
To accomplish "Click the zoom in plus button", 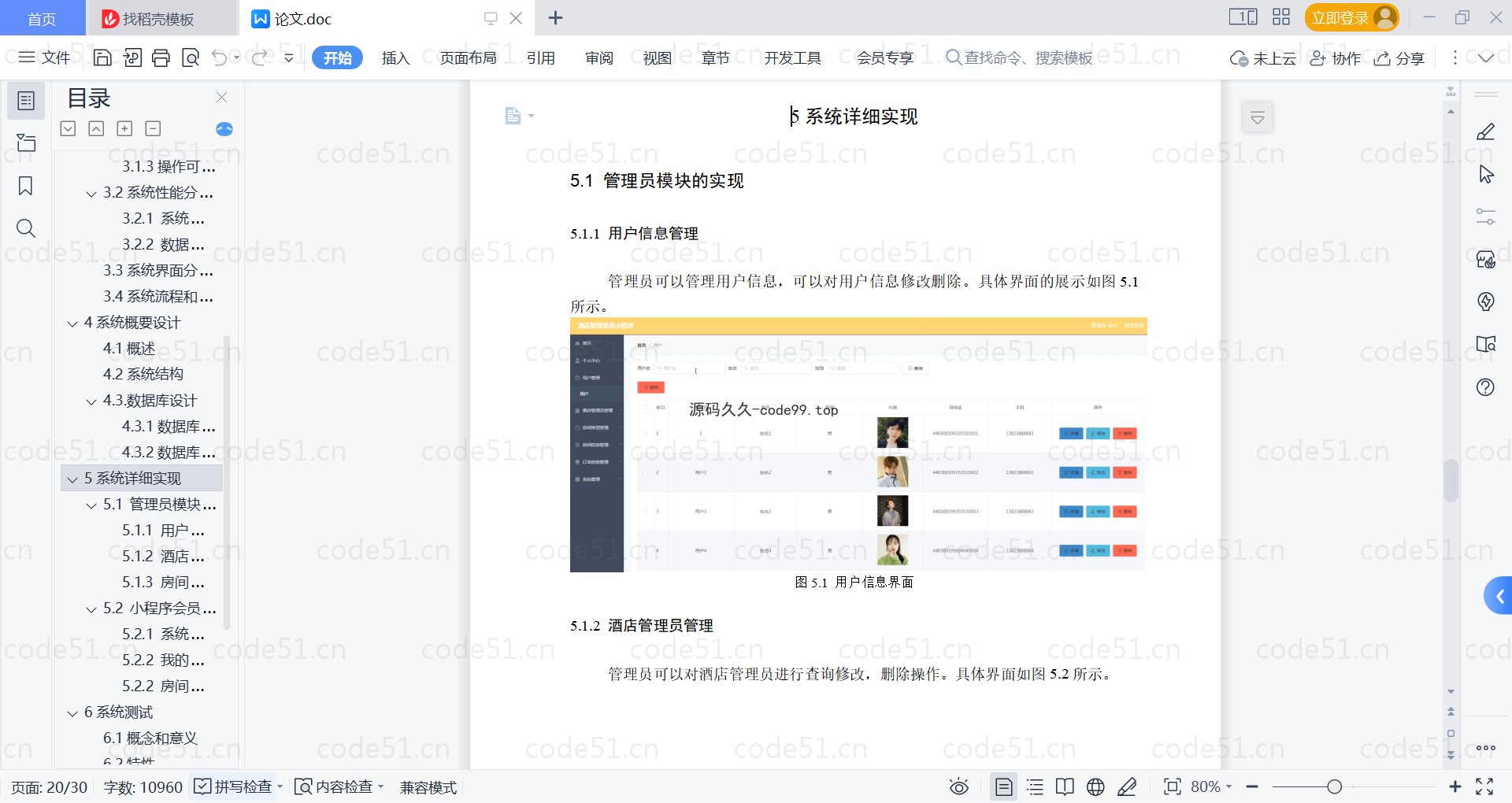I will coord(1455,787).
